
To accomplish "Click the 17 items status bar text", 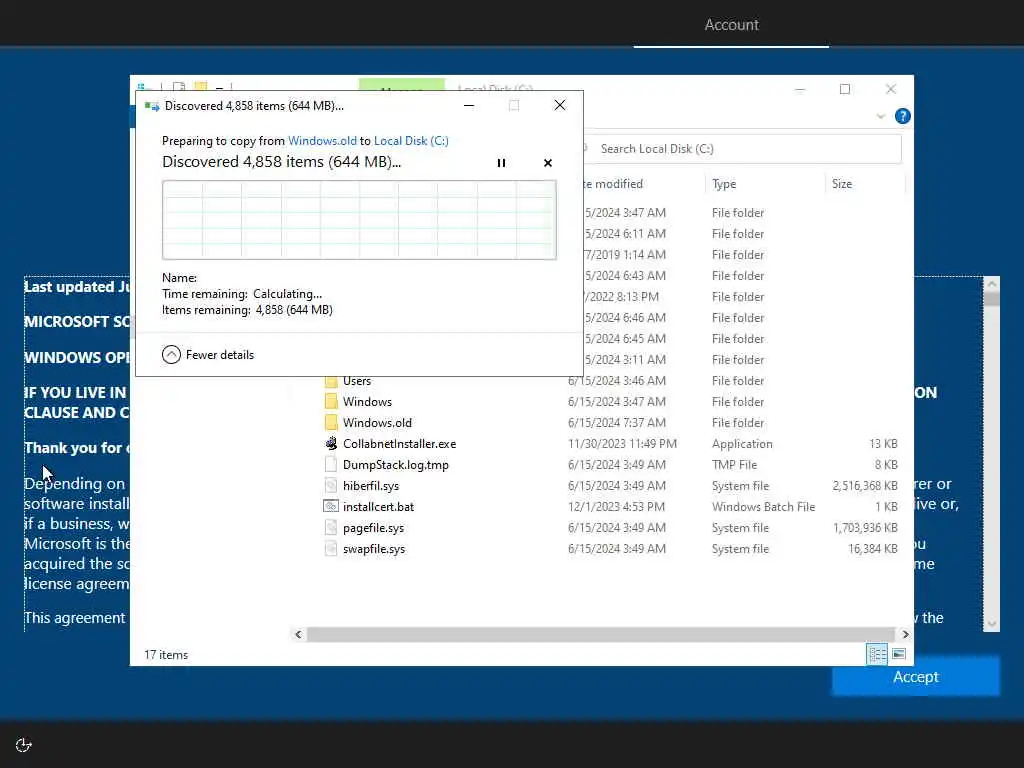I will pyautogui.click(x=166, y=655).
